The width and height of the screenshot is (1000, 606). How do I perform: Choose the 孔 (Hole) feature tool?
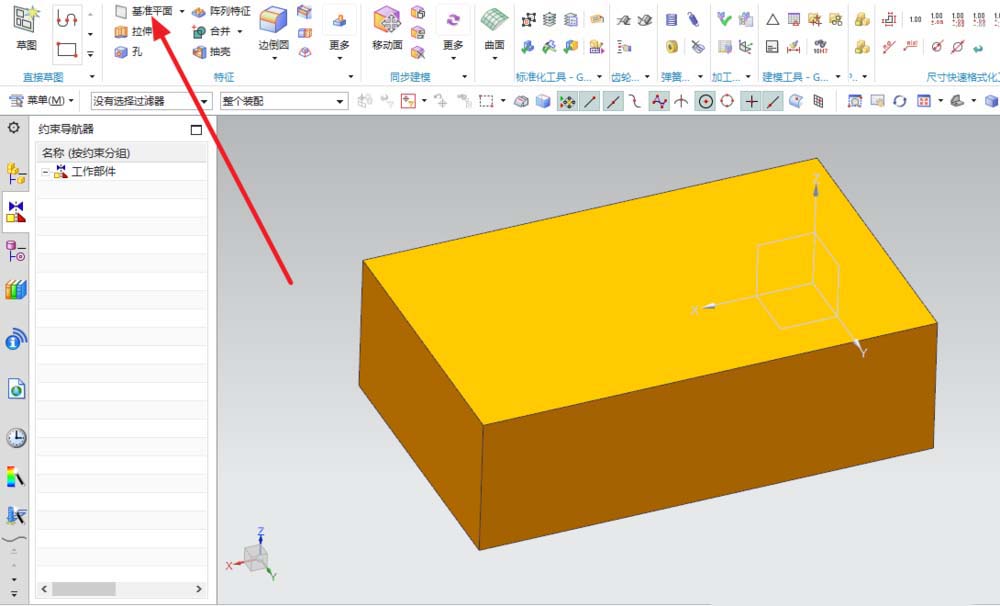click(130, 51)
